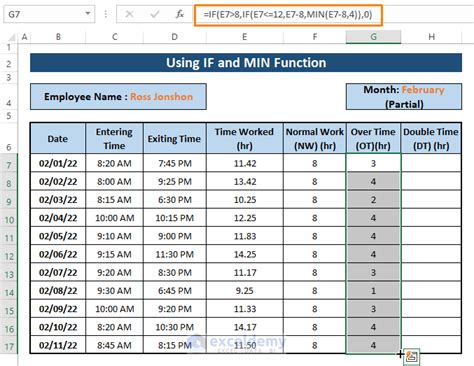Click the Cancel X icon in formula bar

[x=129, y=14]
